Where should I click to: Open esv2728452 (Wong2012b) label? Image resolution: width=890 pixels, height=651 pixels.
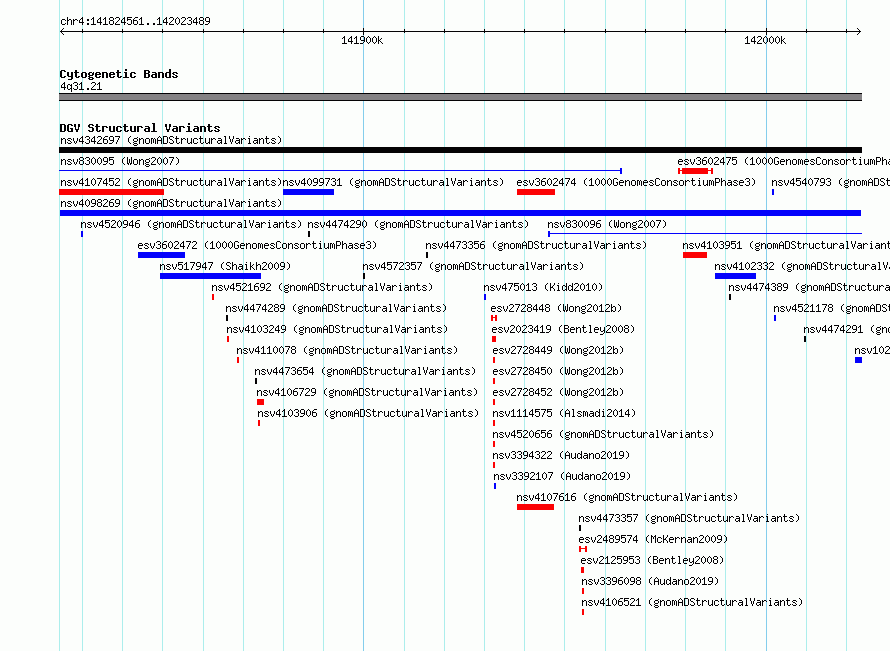[x=558, y=392]
